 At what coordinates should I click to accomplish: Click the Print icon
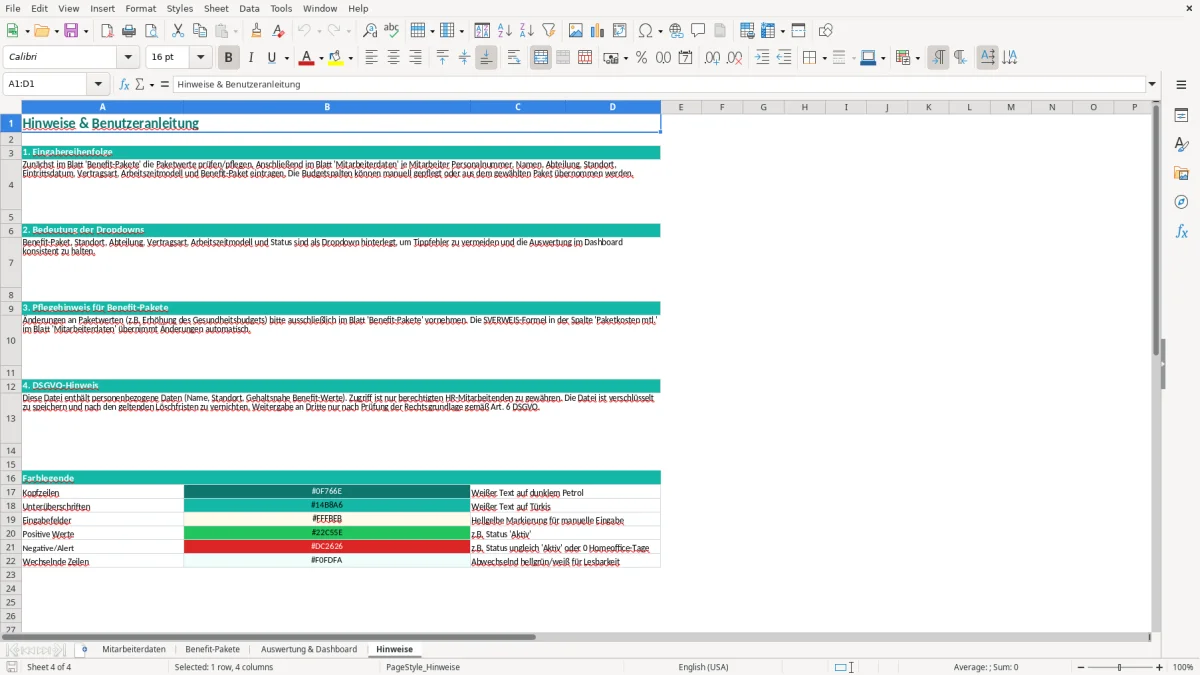129,31
